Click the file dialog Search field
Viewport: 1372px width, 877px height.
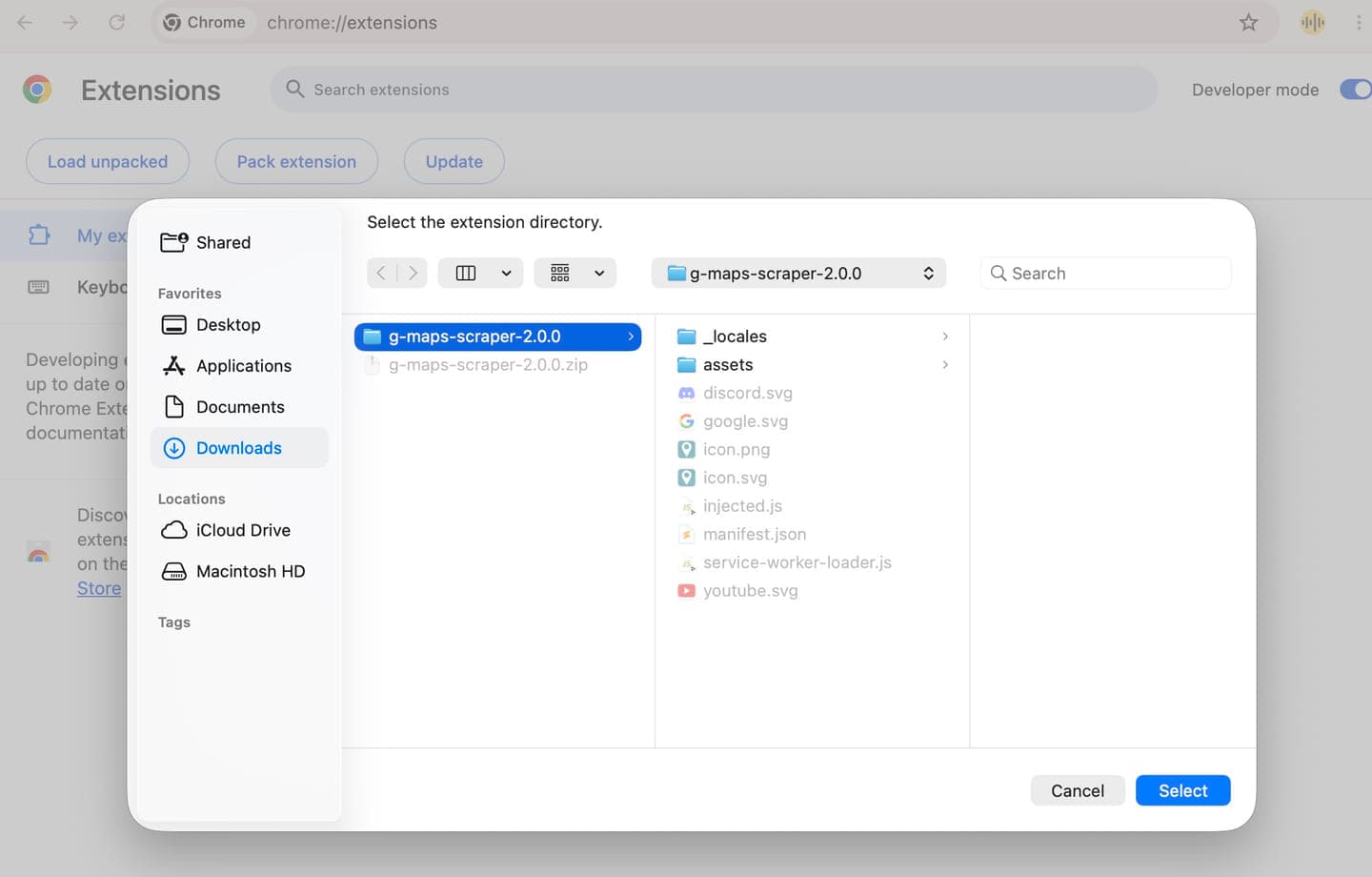tap(1105, 274)
